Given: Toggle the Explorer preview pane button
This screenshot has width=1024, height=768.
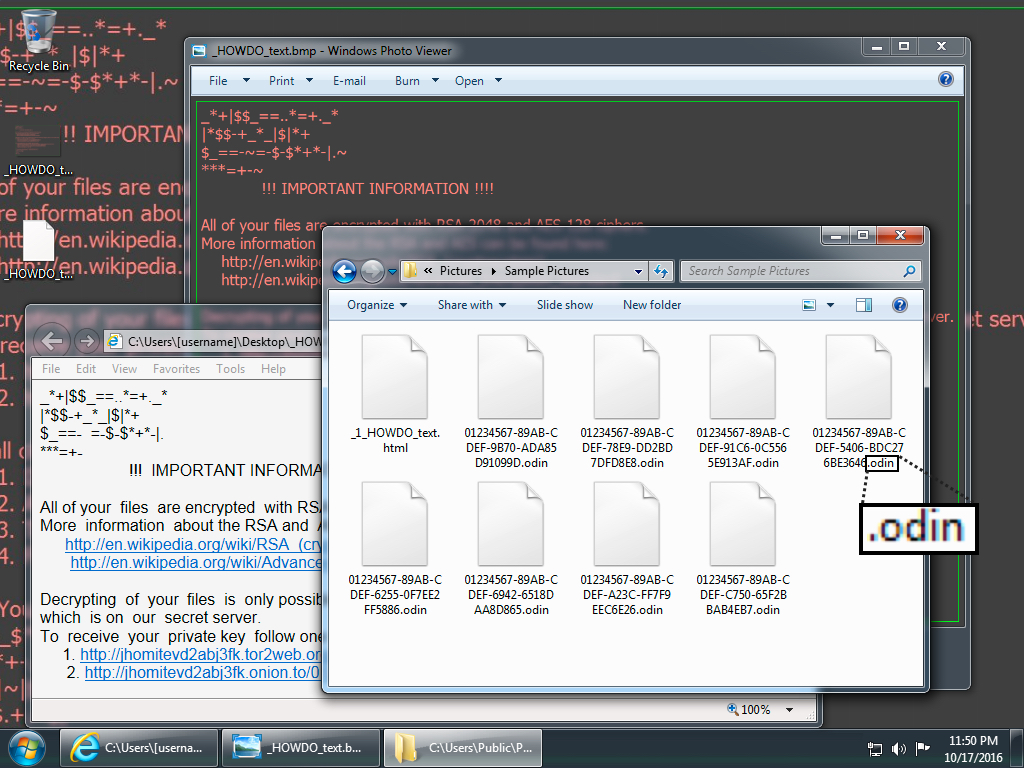Looking at the screenshot, I should 864,305.
